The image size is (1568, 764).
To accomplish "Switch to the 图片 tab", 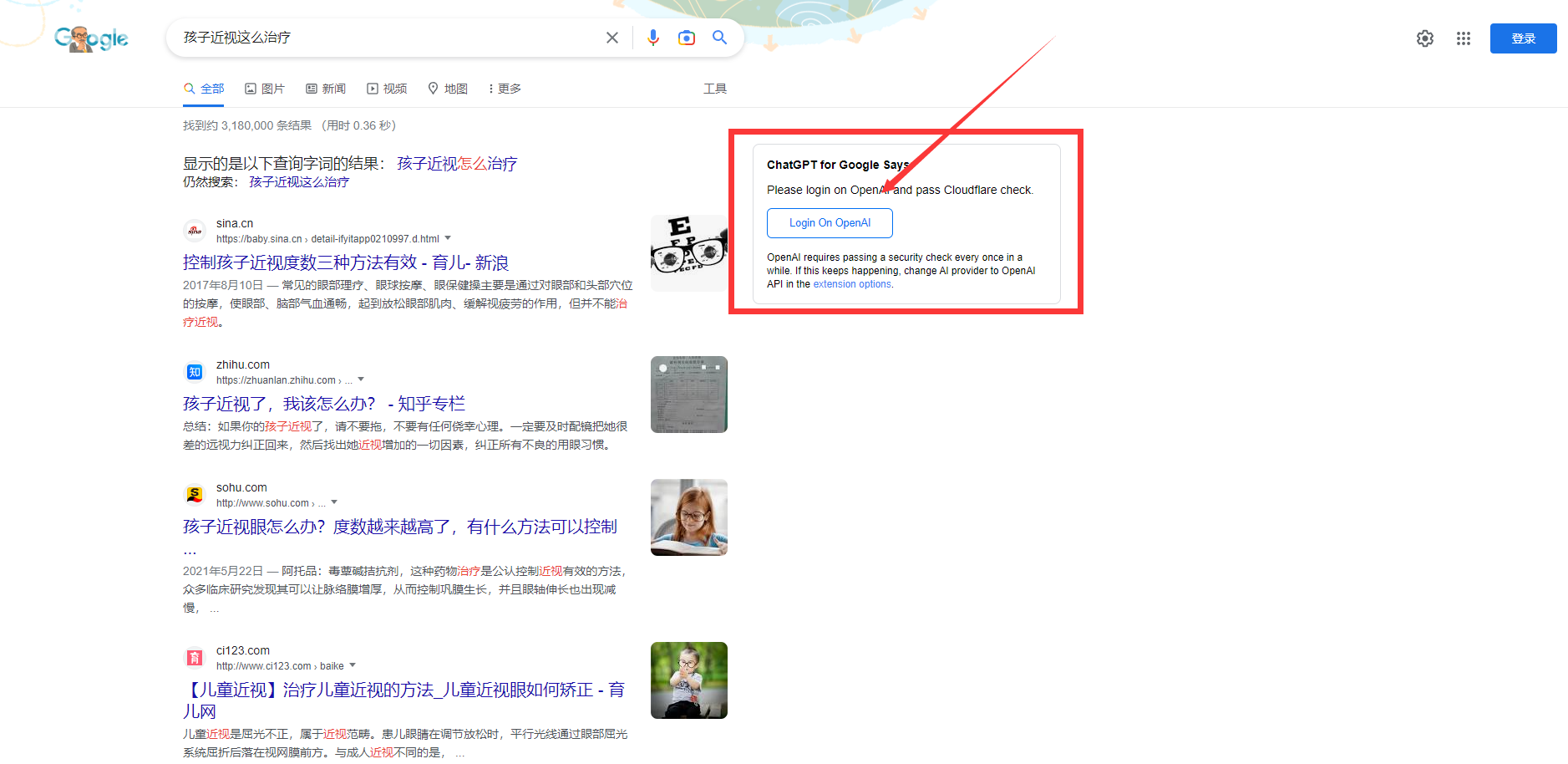I will 265,89.
